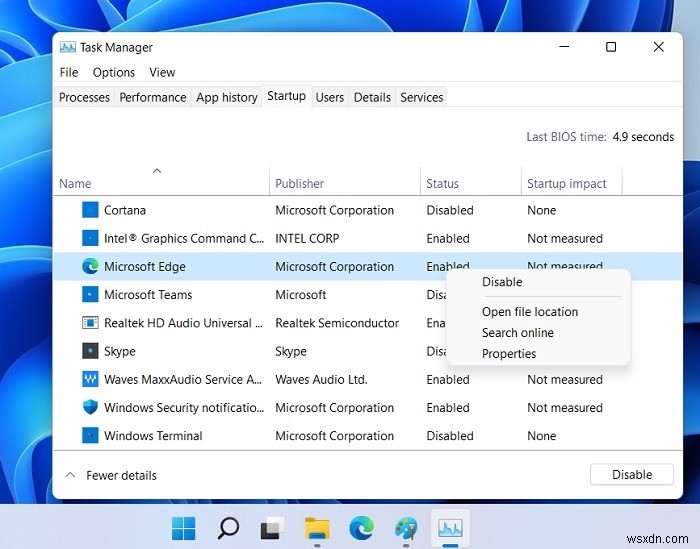This screenshot has height=549, width=700.
Task: Click the INTEL CORP publisher cell
Action: (307, 238)
